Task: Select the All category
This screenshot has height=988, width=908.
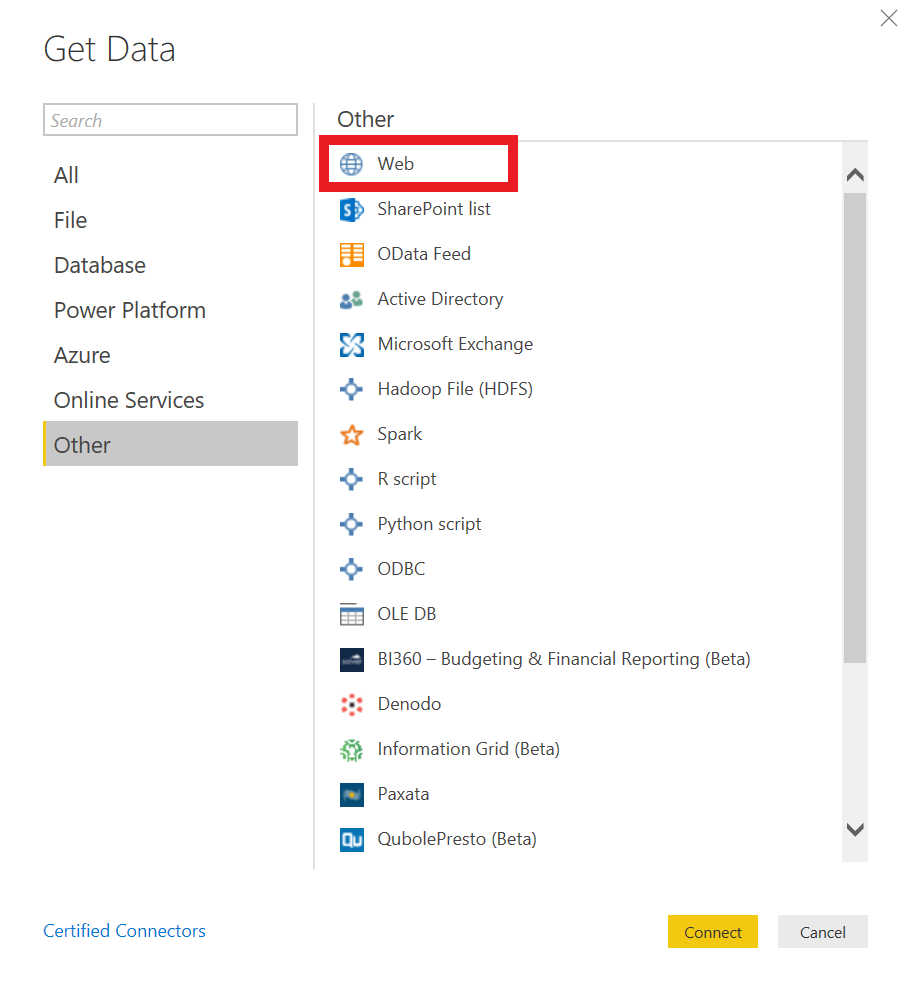Action: (170, 175)
